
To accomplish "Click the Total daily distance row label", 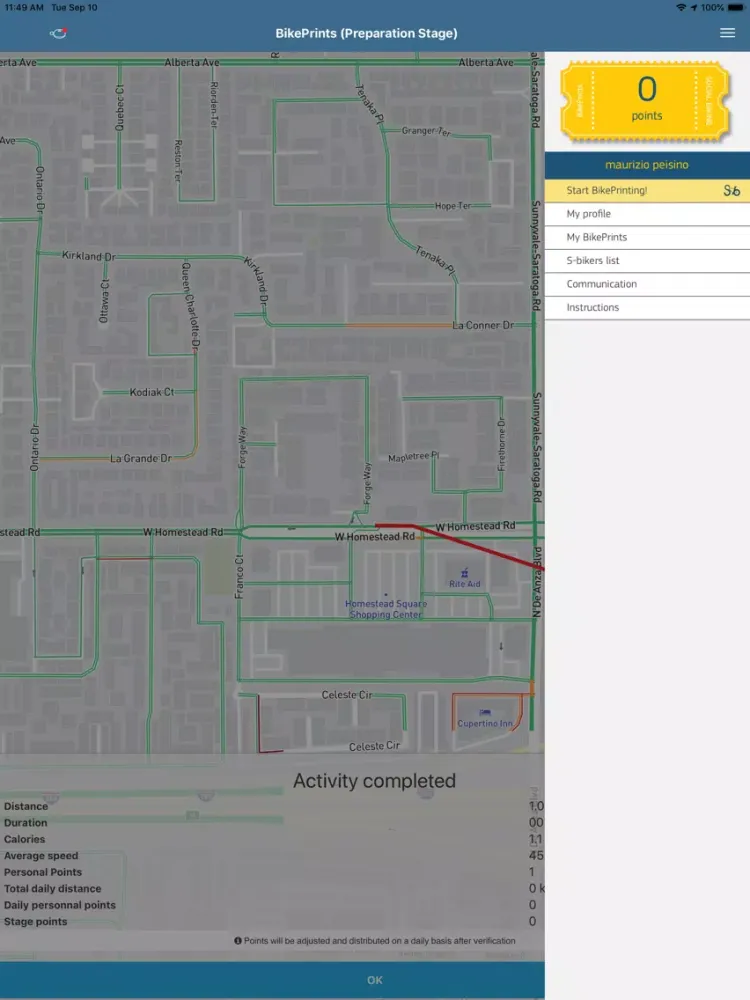I will 52,888.
